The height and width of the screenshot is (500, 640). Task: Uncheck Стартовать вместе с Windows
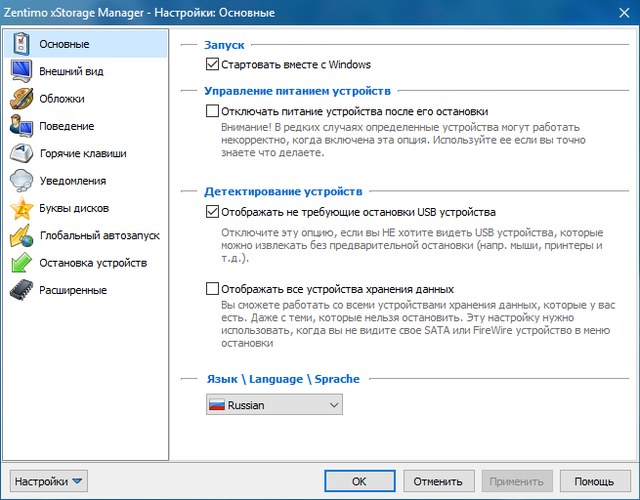[x=211, y=64]
